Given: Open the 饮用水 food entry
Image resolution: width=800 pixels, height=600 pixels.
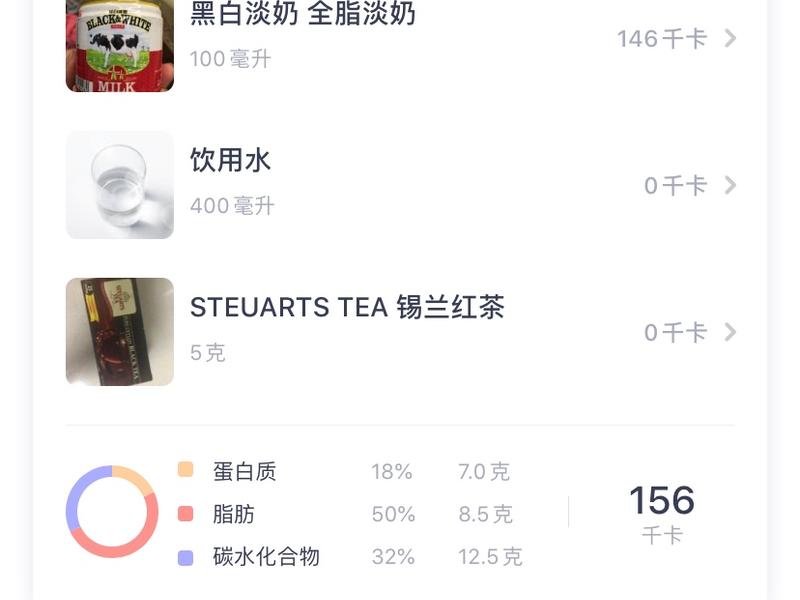Looking at the screenshot, I should pos(230,160).
